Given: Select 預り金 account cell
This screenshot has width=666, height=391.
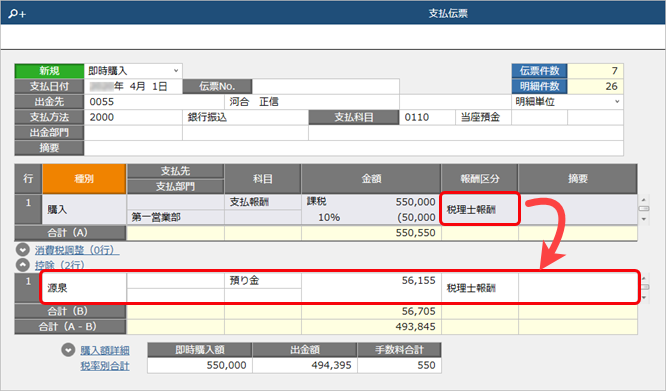Looking at the screenshot, I should [x=262, y=281].
